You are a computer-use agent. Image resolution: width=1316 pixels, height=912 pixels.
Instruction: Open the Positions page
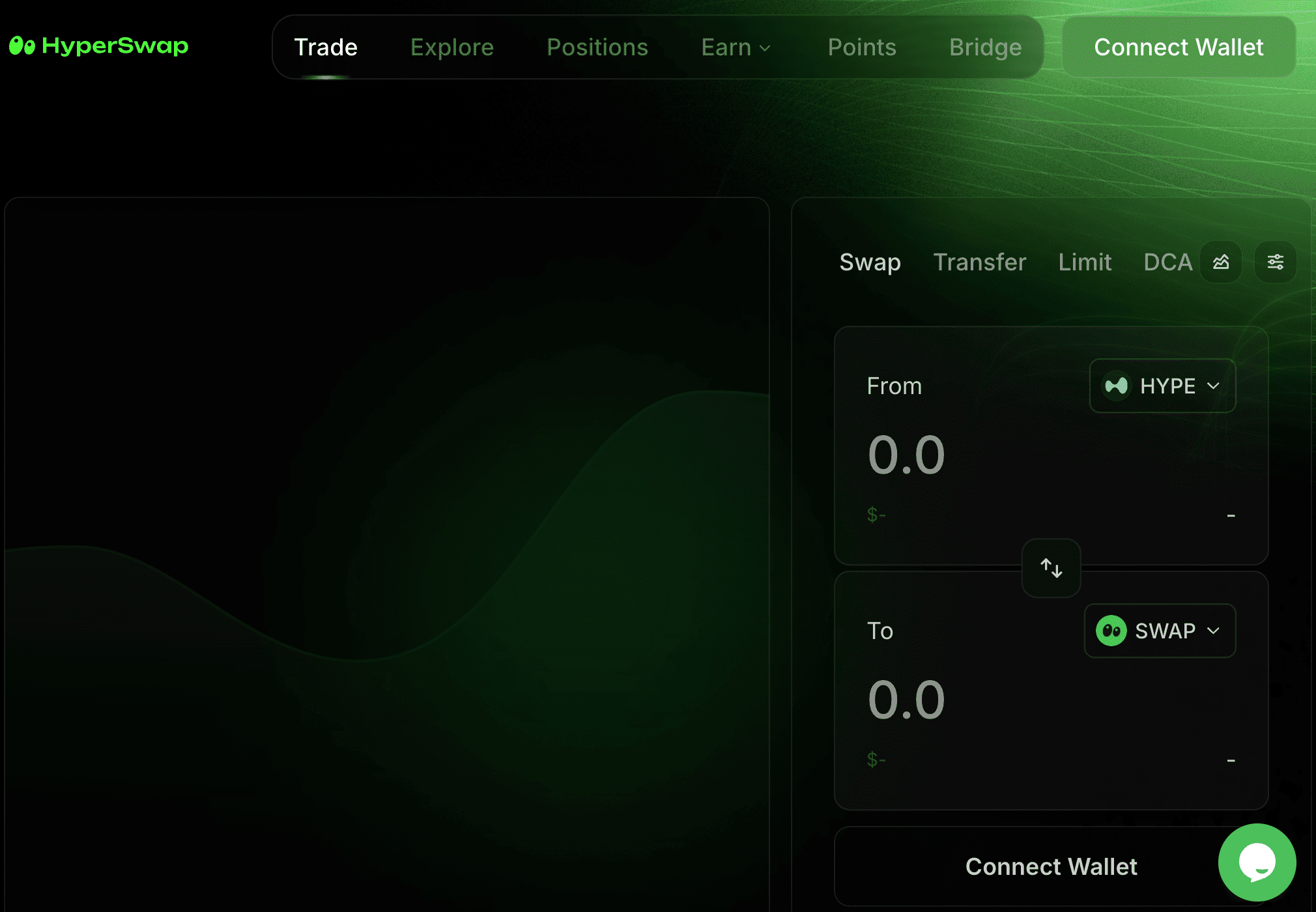tap(597, 47)
